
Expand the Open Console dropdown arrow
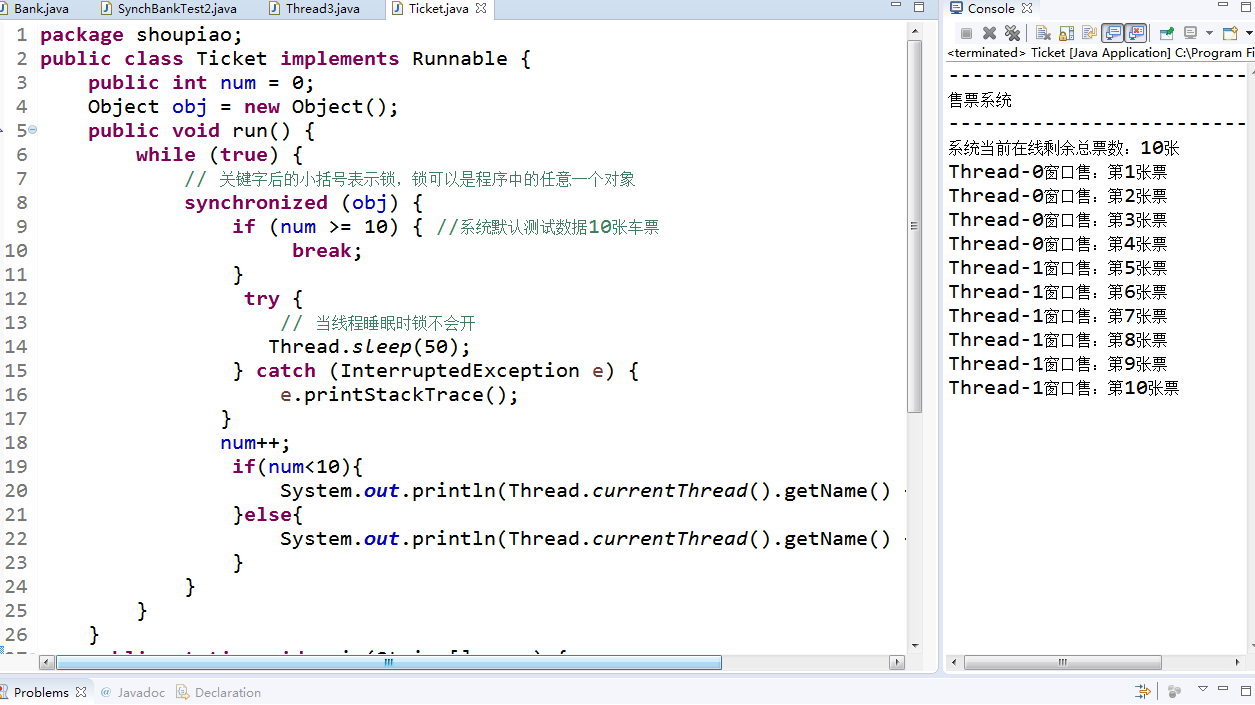(1250, 33)
